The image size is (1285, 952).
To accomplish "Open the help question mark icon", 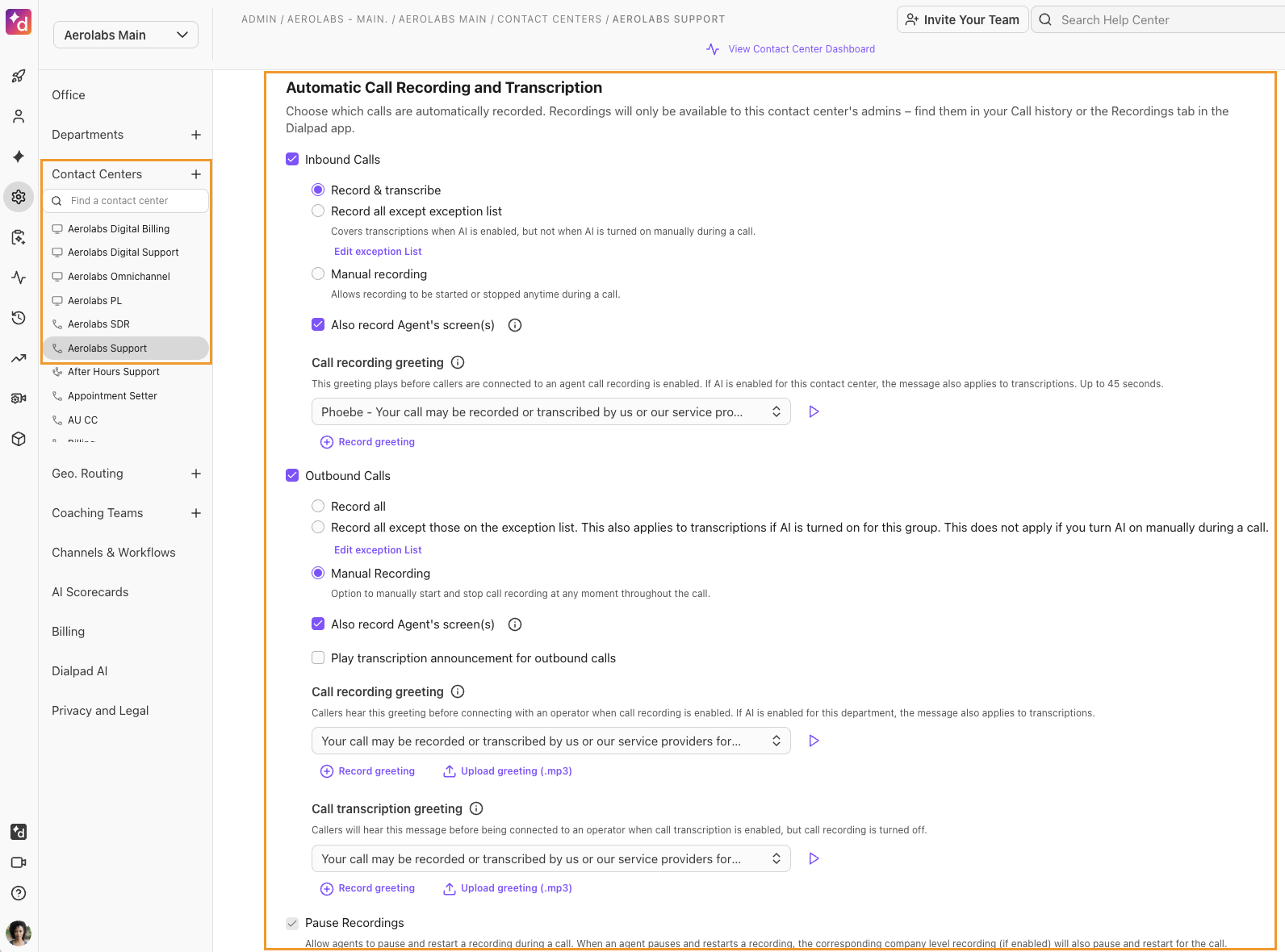I will tap(19, 893).
